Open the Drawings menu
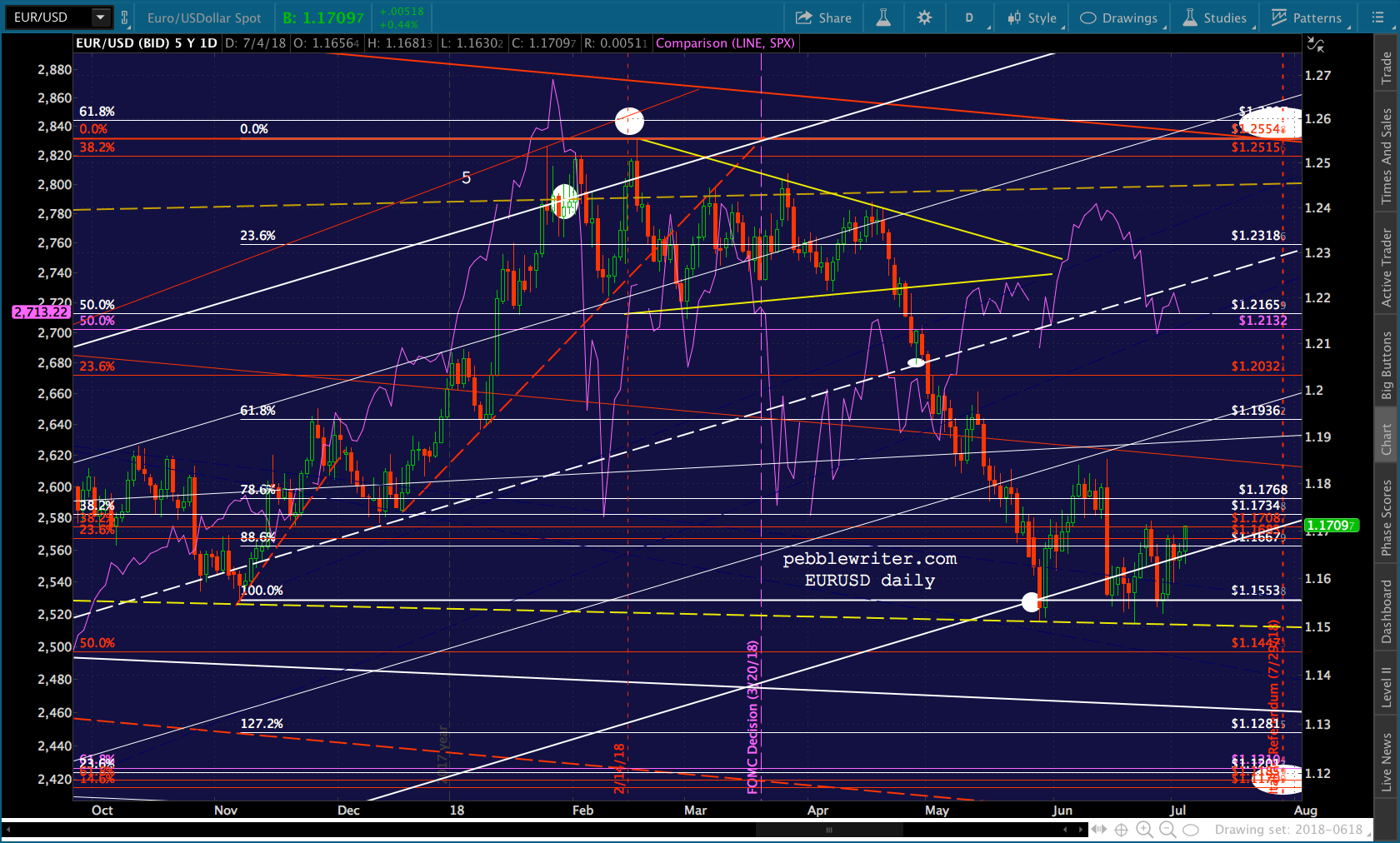The width and height of the screenshot is (1400, 843). (x=1119, y=17)
